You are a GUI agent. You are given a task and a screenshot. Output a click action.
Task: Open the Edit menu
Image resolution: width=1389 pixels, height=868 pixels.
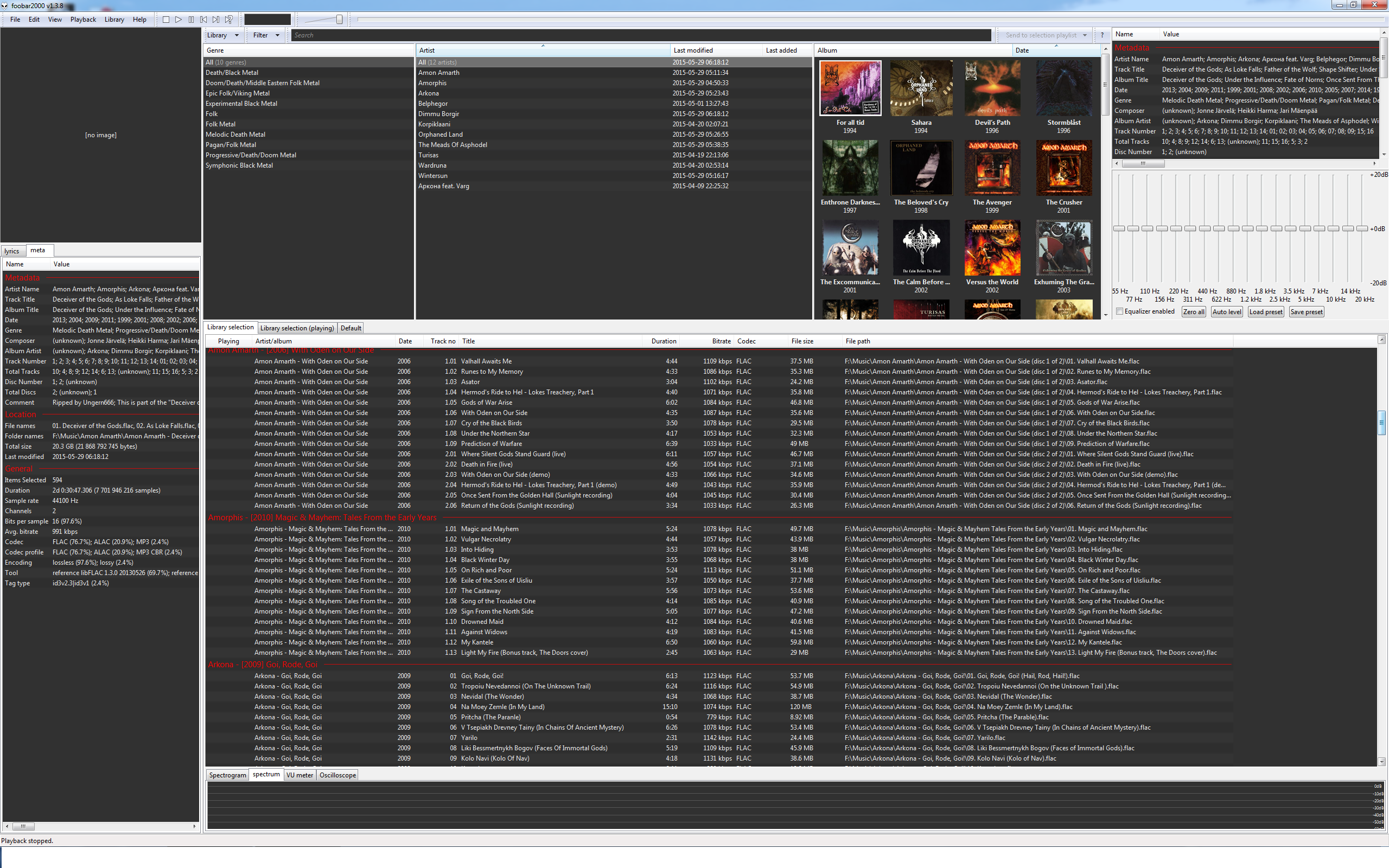34,20
